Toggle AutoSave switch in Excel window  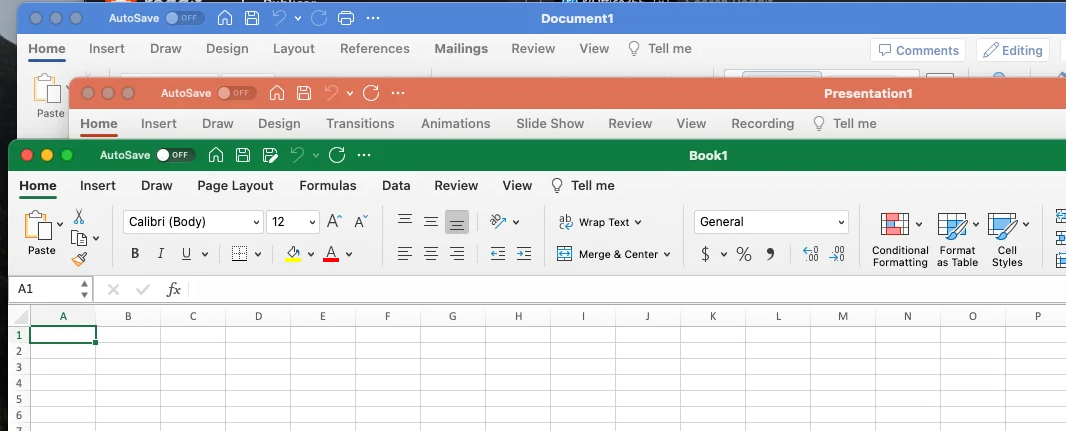175,155
